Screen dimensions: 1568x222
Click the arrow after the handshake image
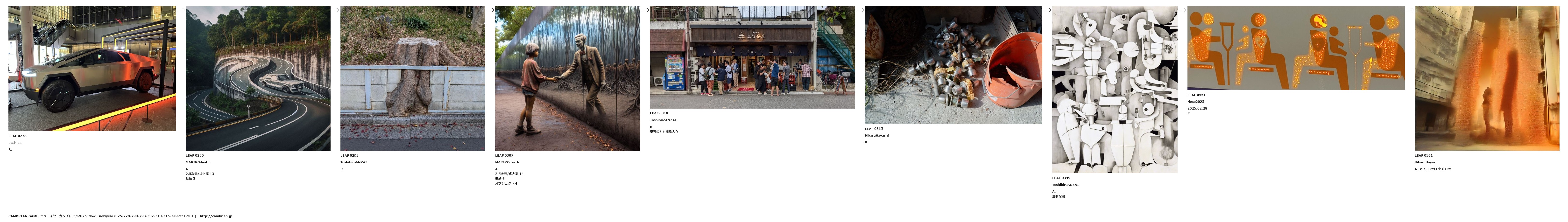645,10
